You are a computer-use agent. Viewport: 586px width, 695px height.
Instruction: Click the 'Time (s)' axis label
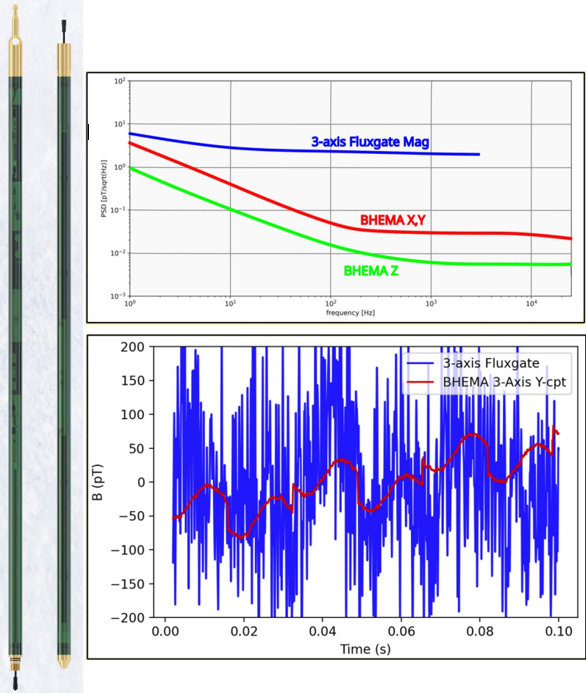tap(365, 649)
